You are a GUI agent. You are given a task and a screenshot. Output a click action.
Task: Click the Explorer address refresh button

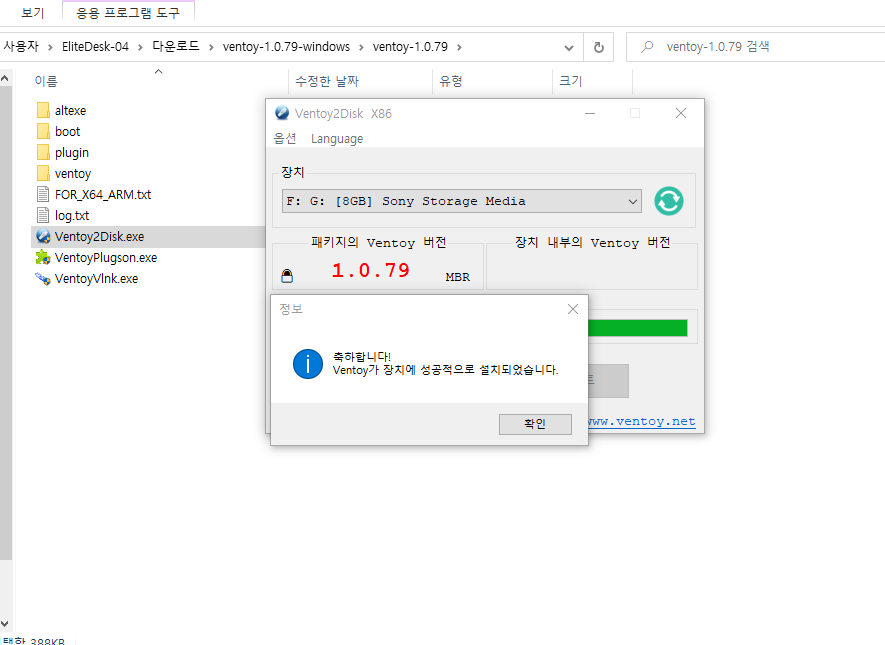click(x=599, y=47)
